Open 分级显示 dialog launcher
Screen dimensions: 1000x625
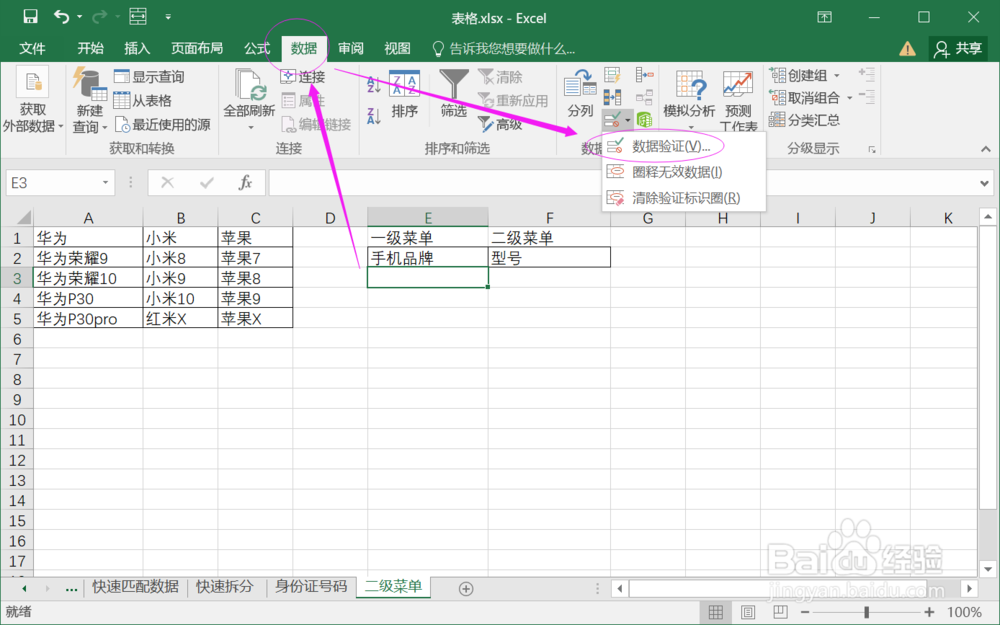(x=872, y=149)
